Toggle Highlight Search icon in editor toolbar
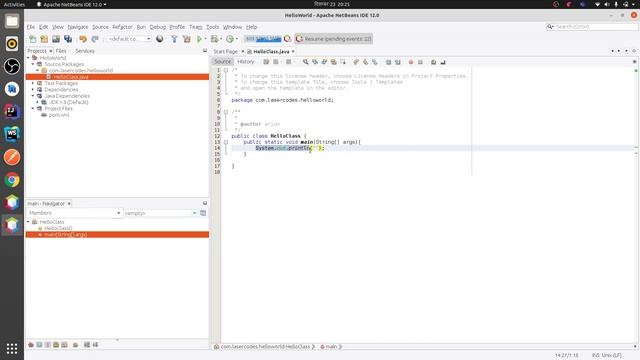Image resolution: width=640 pixels, height=360 pixels. (x=333, y=62)
